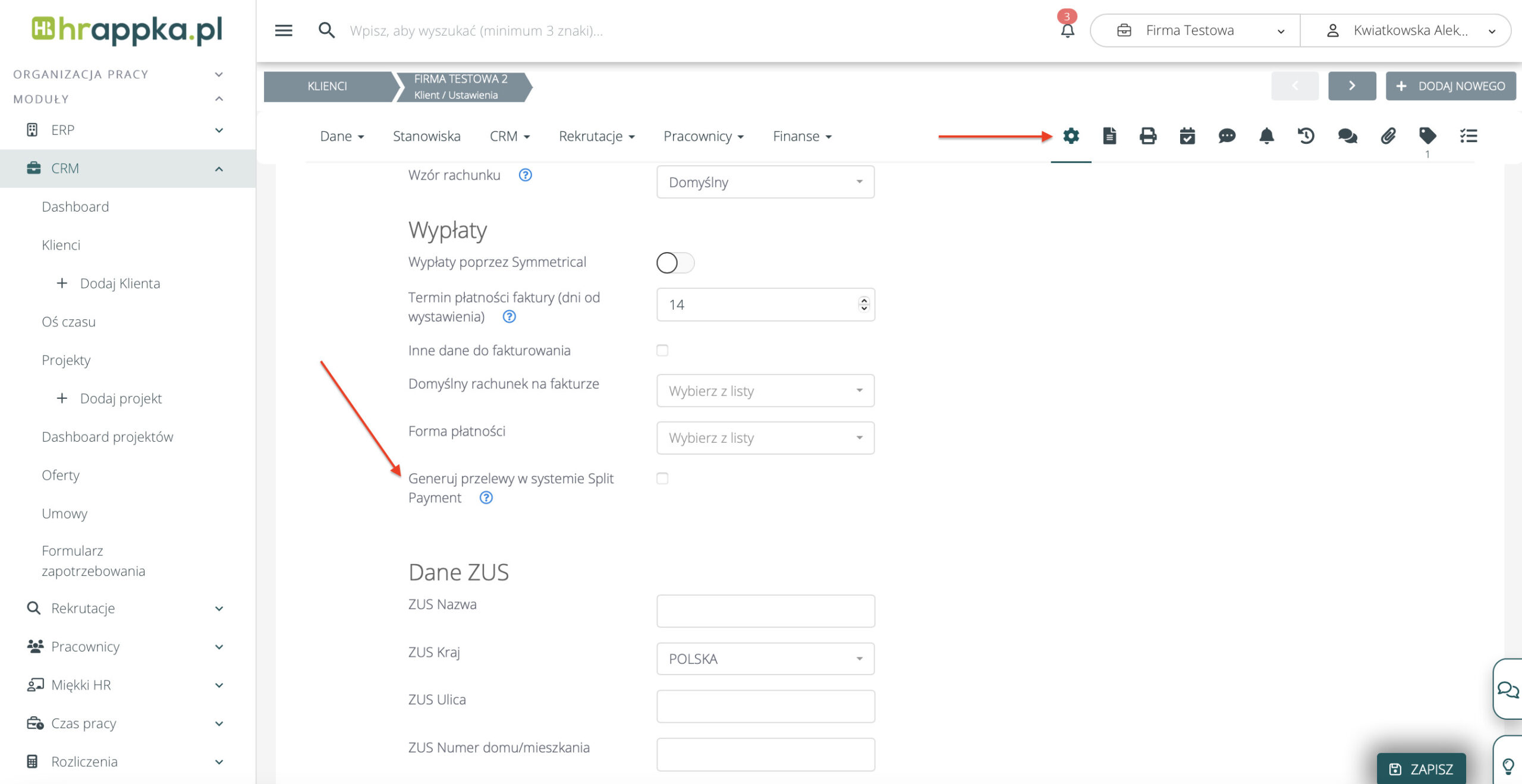Check Inne dane do fakturowania checkbox
The width and height of the screenshot is (1522, 784).
[662, 351]
